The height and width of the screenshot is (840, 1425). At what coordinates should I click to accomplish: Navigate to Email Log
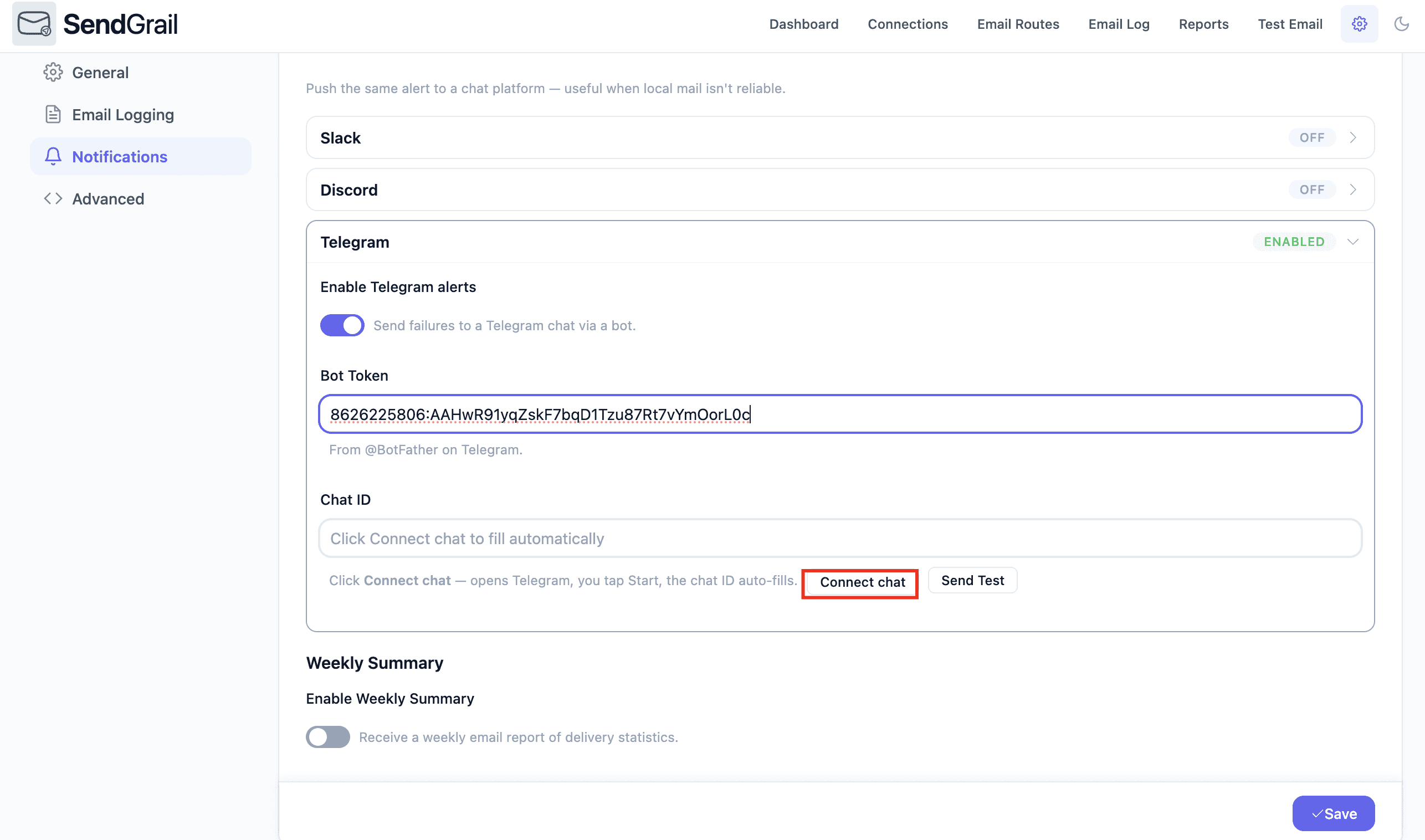1118,24
